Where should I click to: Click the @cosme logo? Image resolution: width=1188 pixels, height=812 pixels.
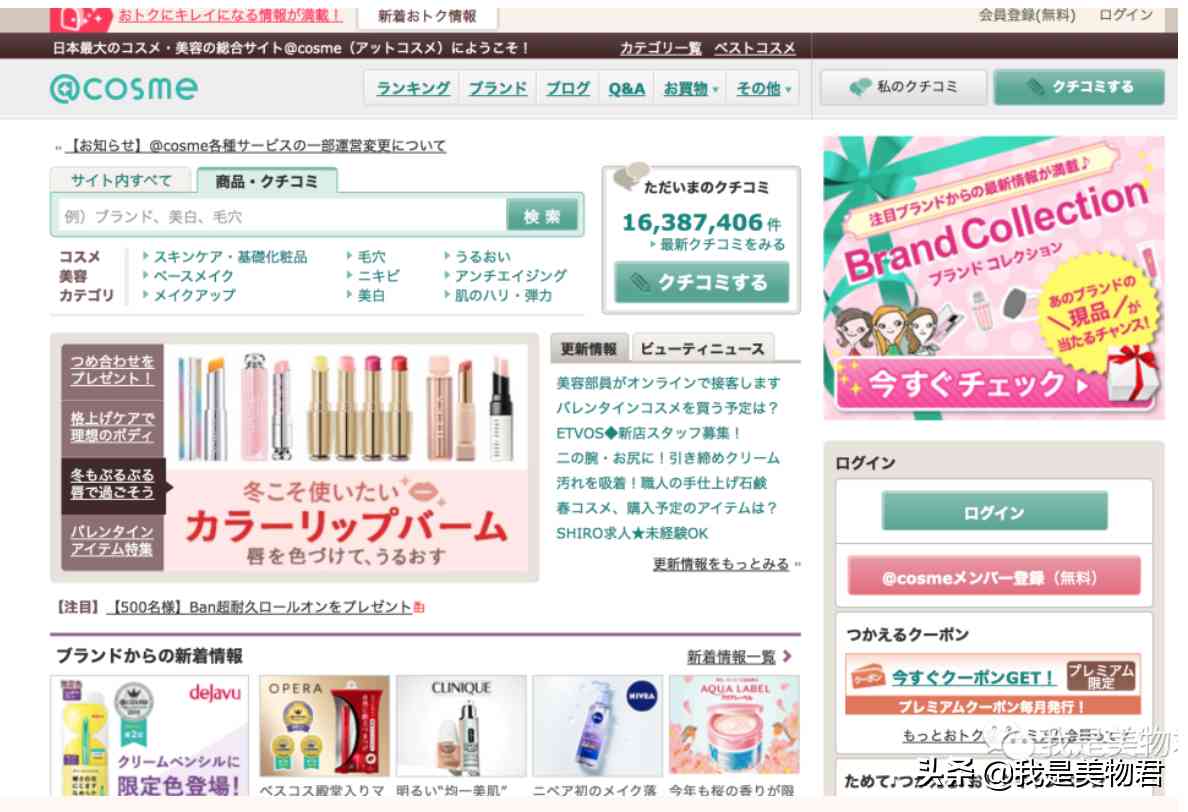(x=124, y=88)
